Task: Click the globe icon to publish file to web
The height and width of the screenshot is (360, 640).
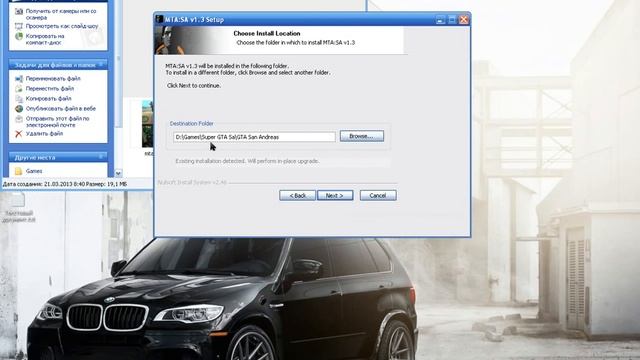Action: coord(19,109)
